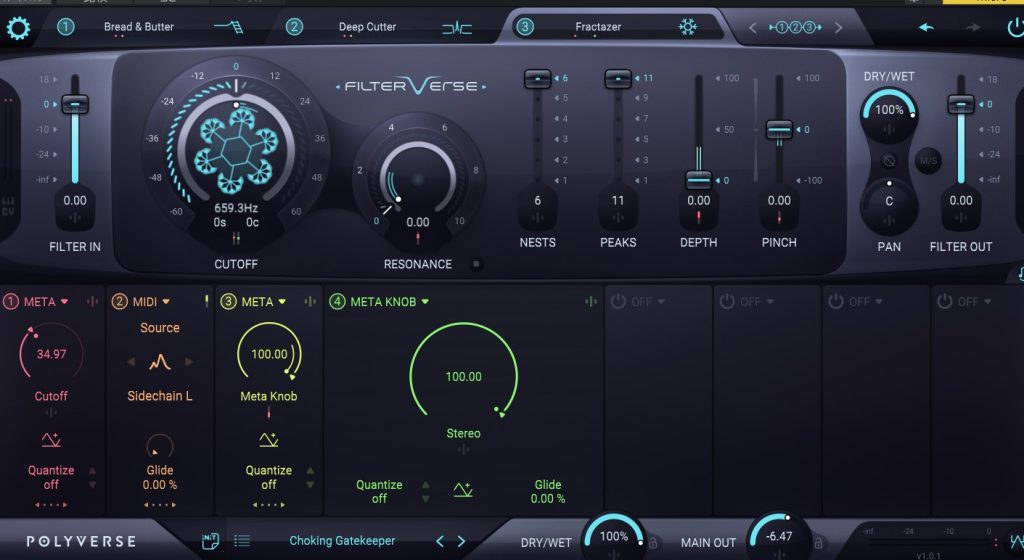Click the filter routing 1-2-3 icon
1024x560 pixels.
(796, 27)
